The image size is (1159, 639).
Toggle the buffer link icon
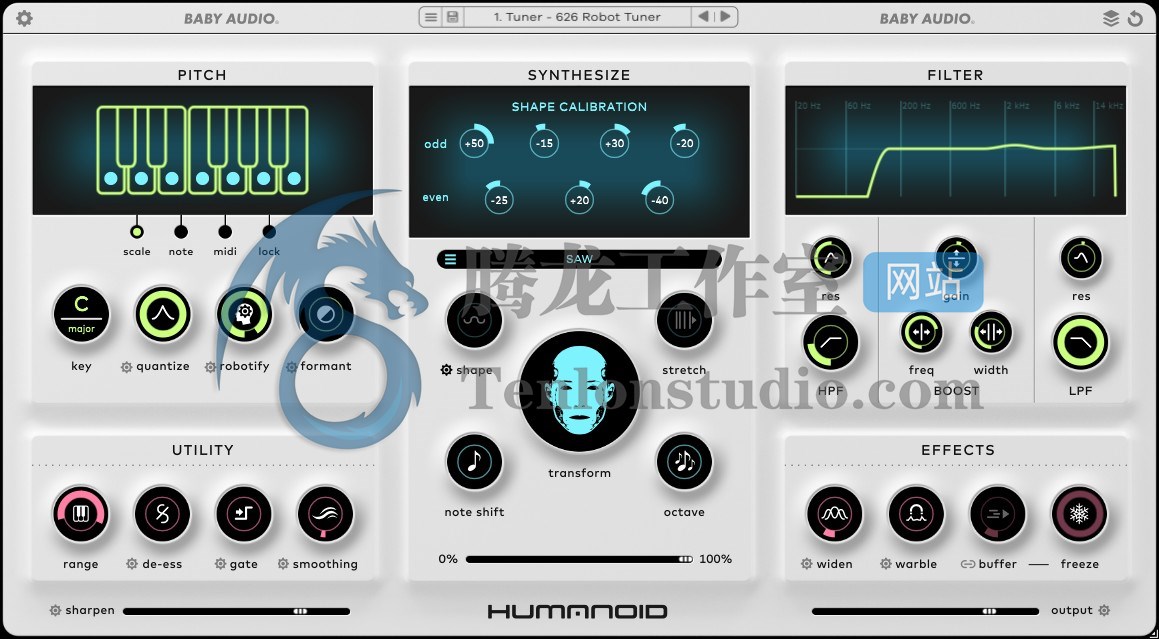(968, 564)
